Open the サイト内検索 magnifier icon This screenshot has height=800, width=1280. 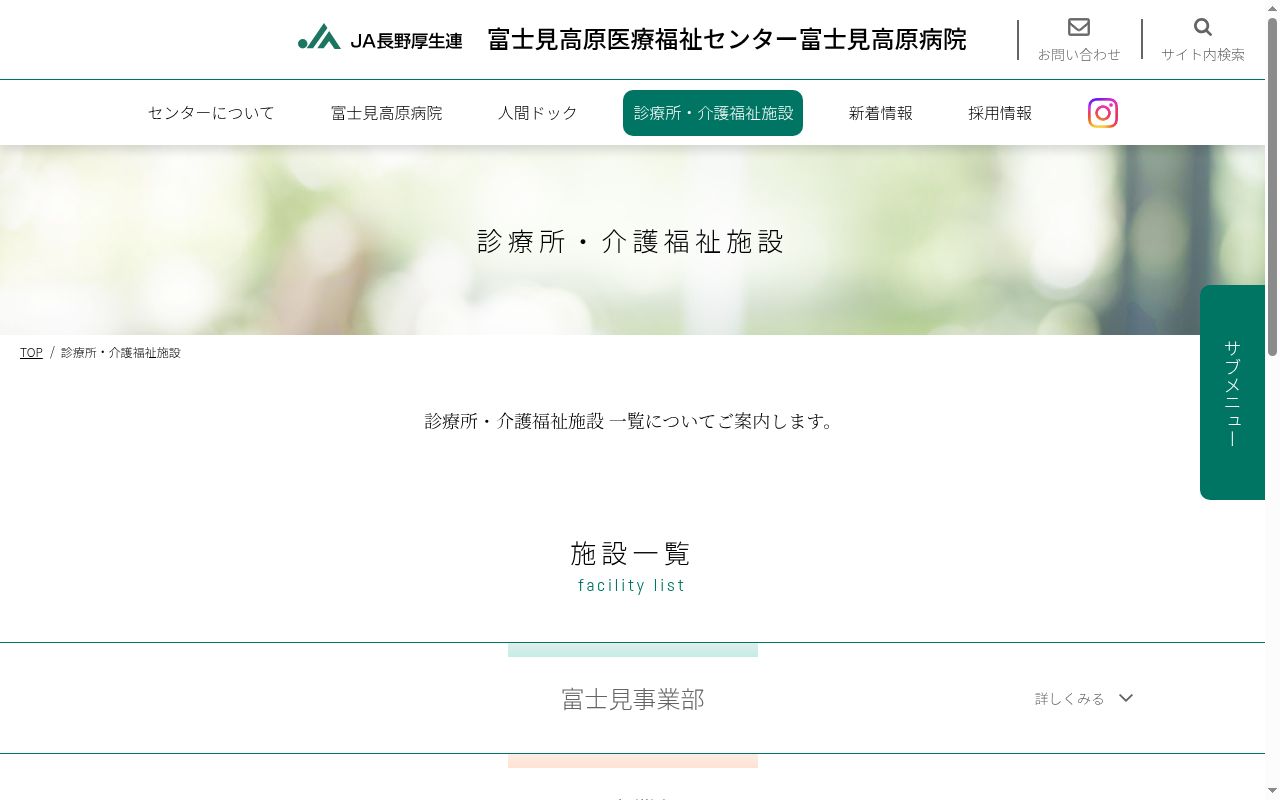(1202, 27)
